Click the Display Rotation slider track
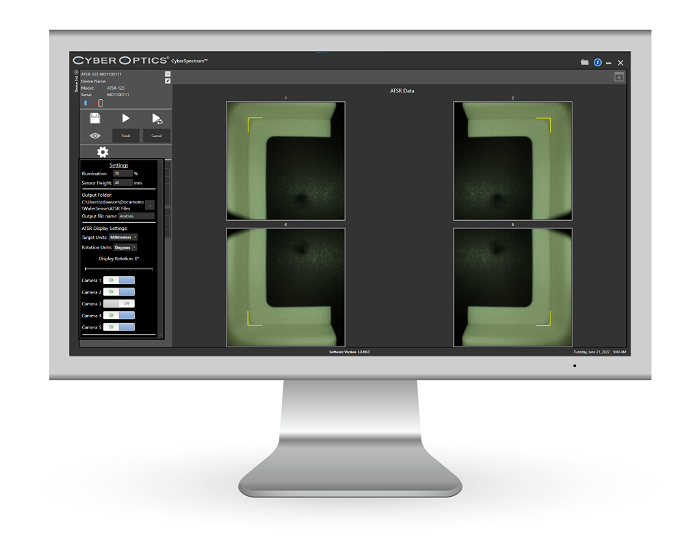Screen dimensions: 700x545 [118, 268]
